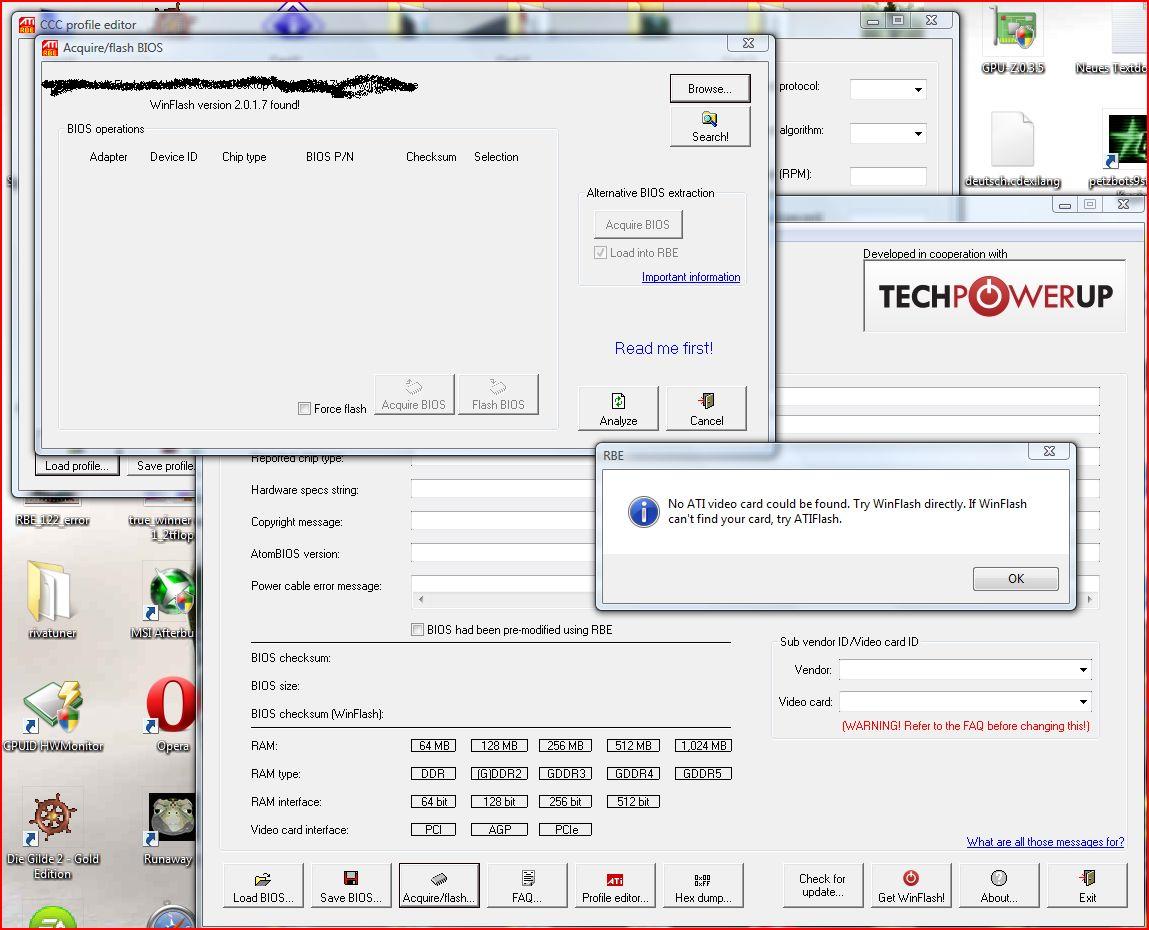Open the rivatuner folder on desktop
Image resolution: width=1149 pixels, height=930 pixels.
pos(51,601)
